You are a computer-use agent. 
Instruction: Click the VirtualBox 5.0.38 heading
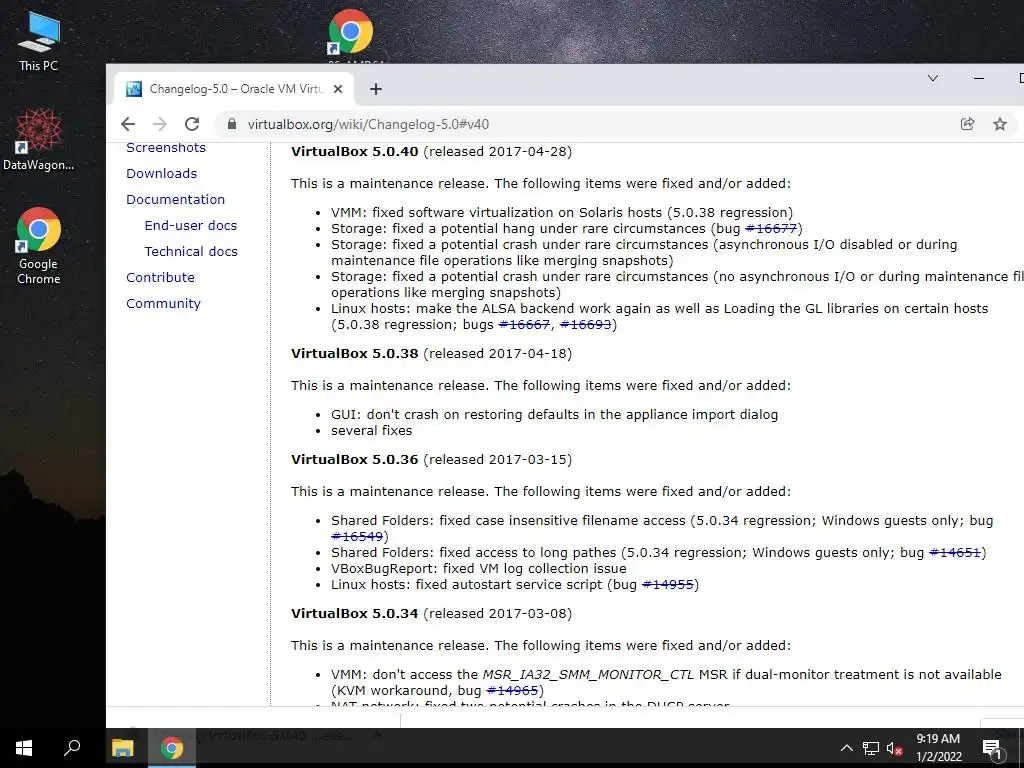click(x=355, y=353)
